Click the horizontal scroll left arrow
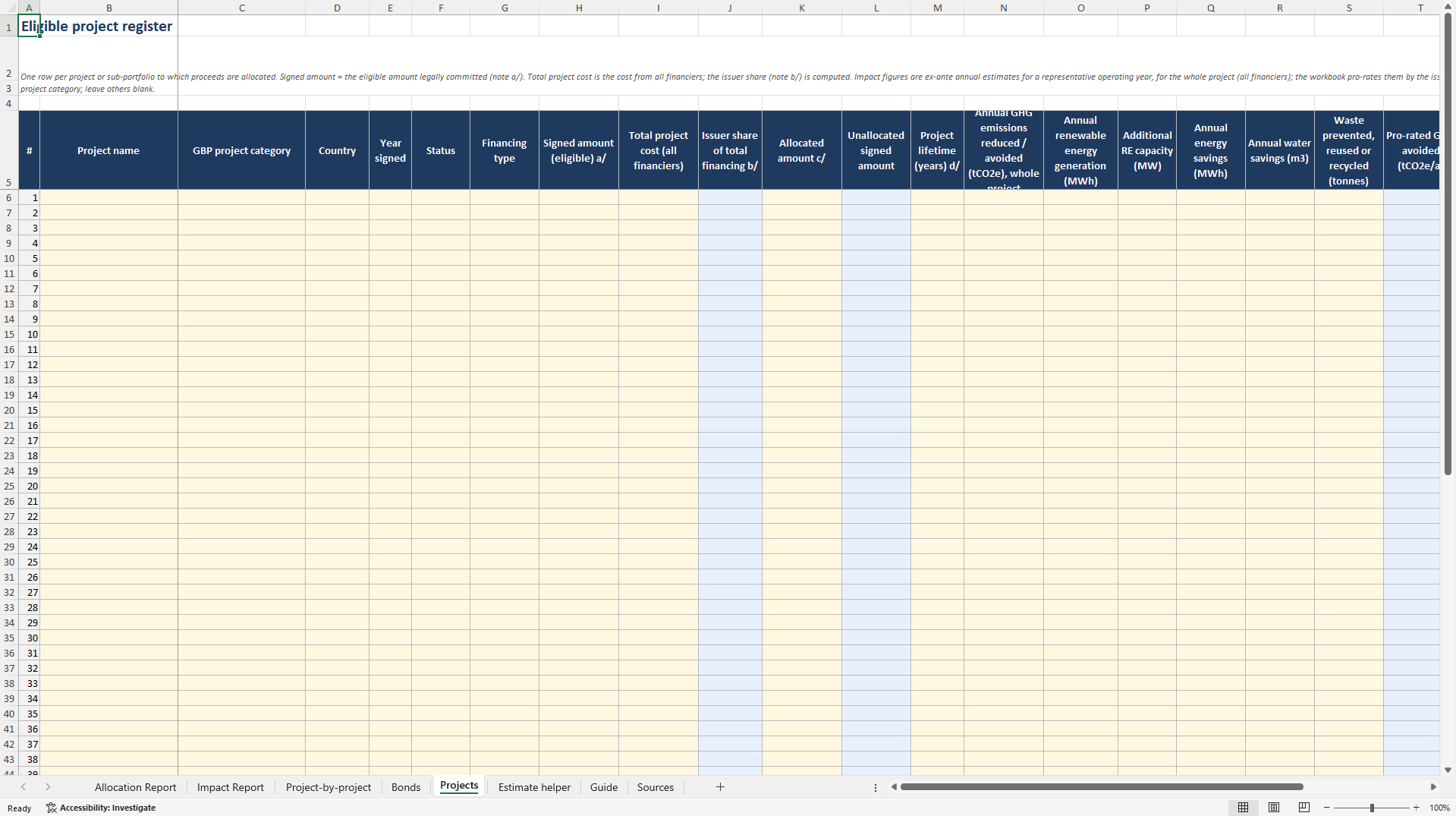 895,787
